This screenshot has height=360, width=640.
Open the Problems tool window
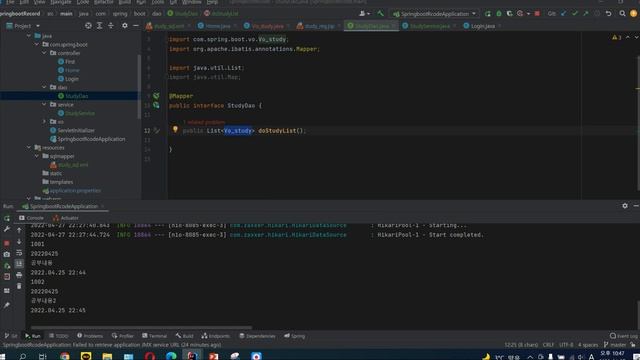point(90,336)
